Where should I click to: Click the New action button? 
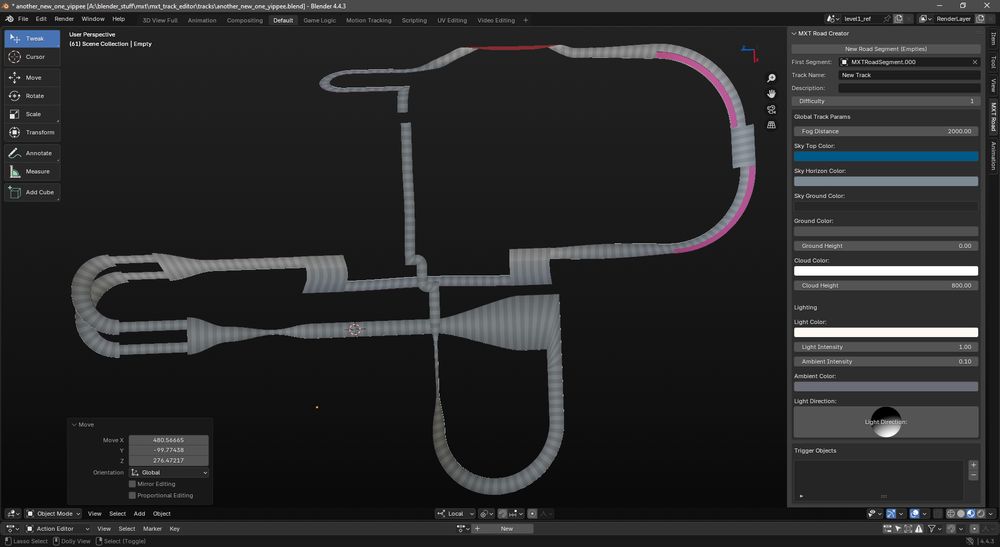point(502,529)
